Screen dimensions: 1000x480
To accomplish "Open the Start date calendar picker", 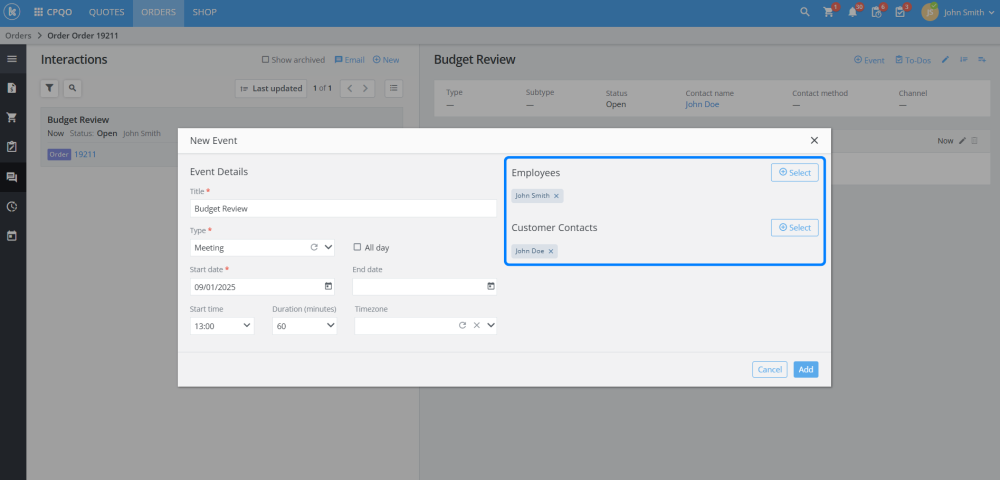I will tap(328, 286).
